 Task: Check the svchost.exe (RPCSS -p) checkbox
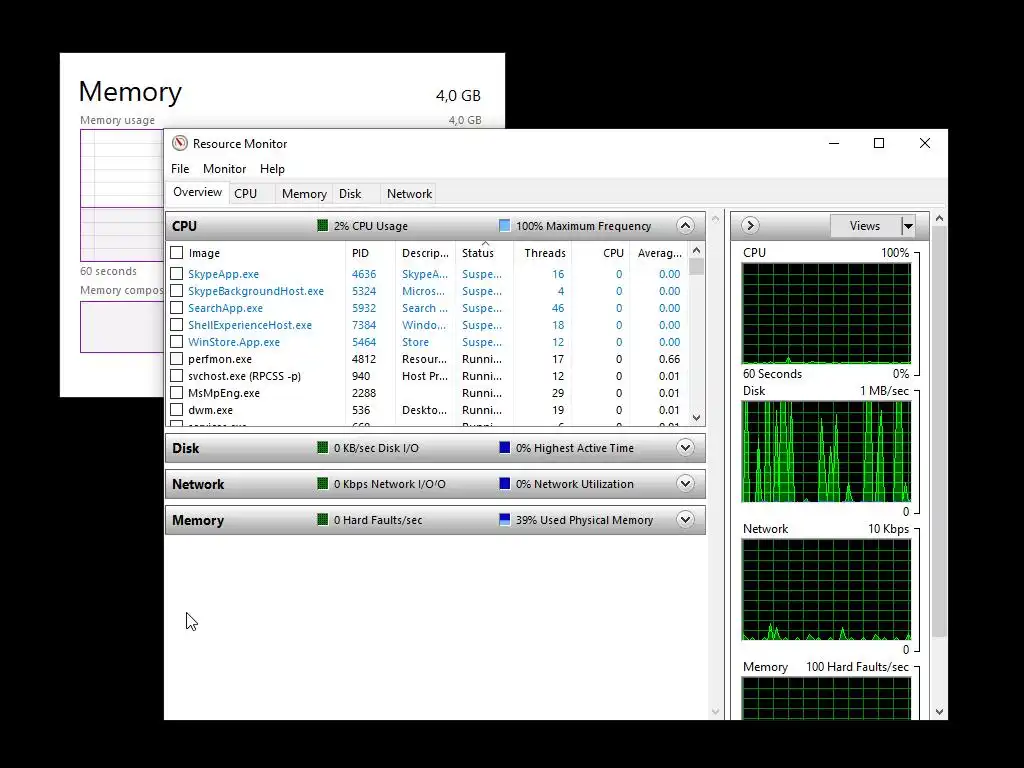[176, 376]
